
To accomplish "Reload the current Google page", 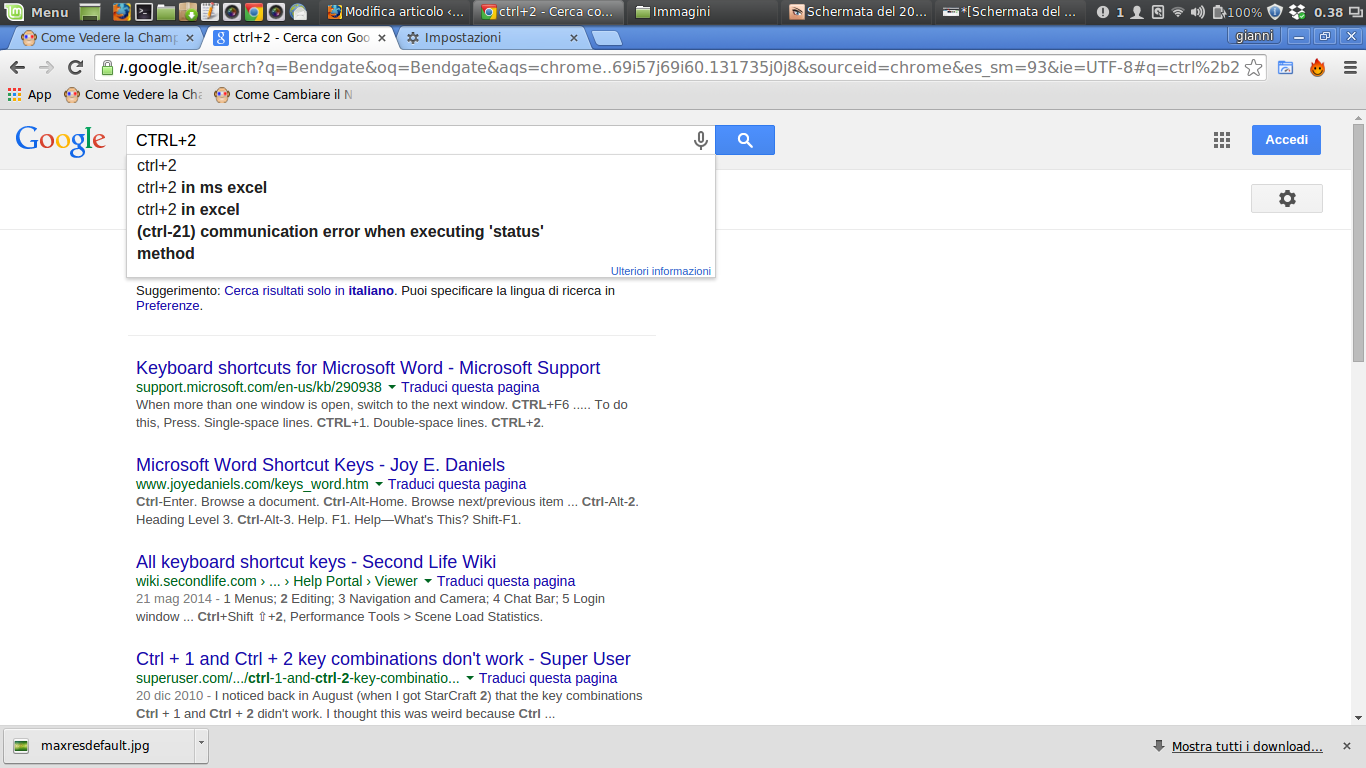I will tap(75, 67).
